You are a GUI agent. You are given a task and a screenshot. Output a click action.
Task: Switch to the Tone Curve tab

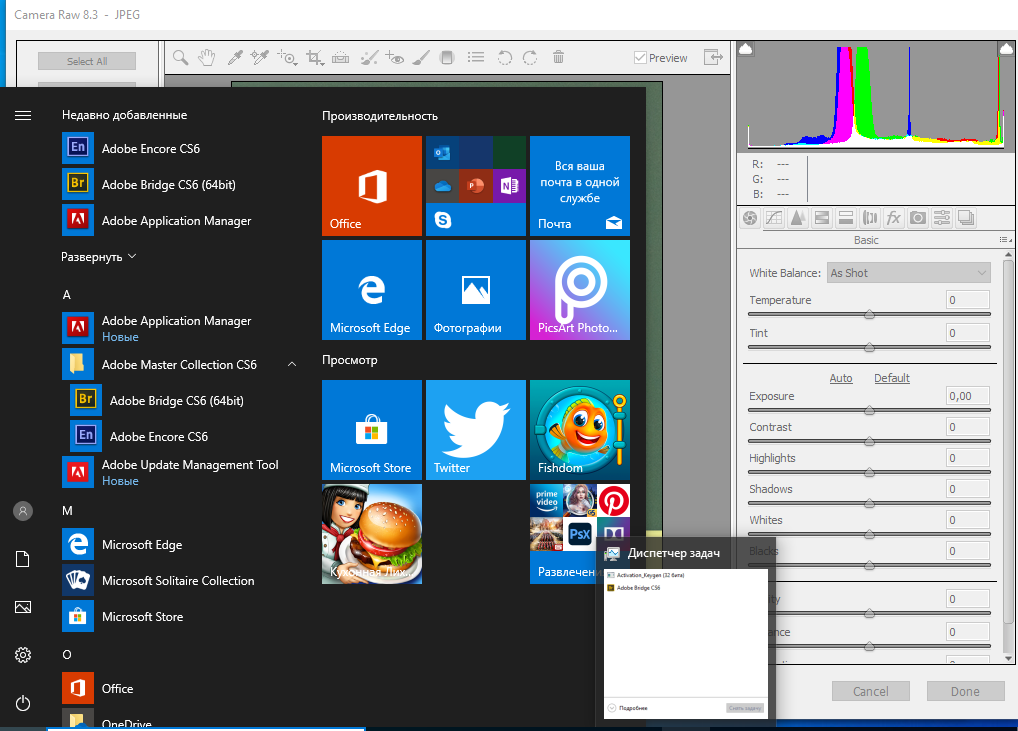tap(773, 218)
